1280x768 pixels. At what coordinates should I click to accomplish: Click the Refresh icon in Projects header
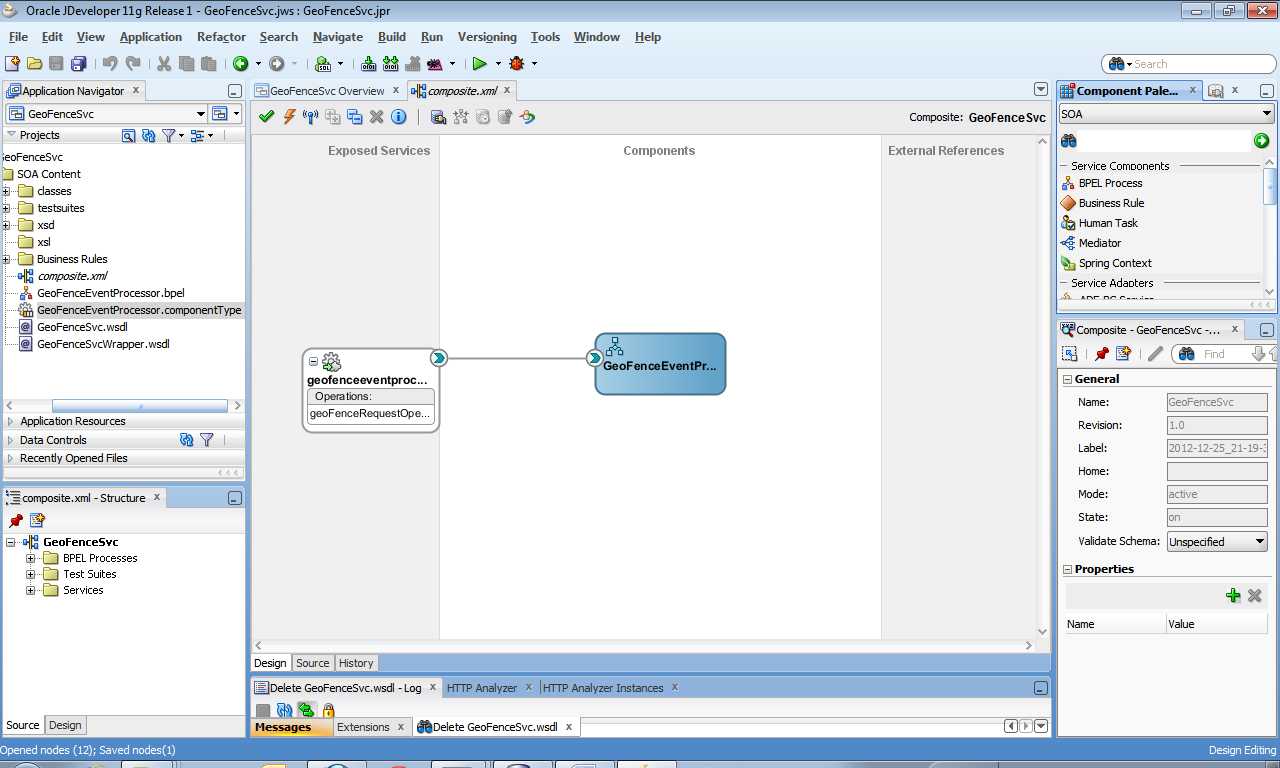tap(148, 135)
